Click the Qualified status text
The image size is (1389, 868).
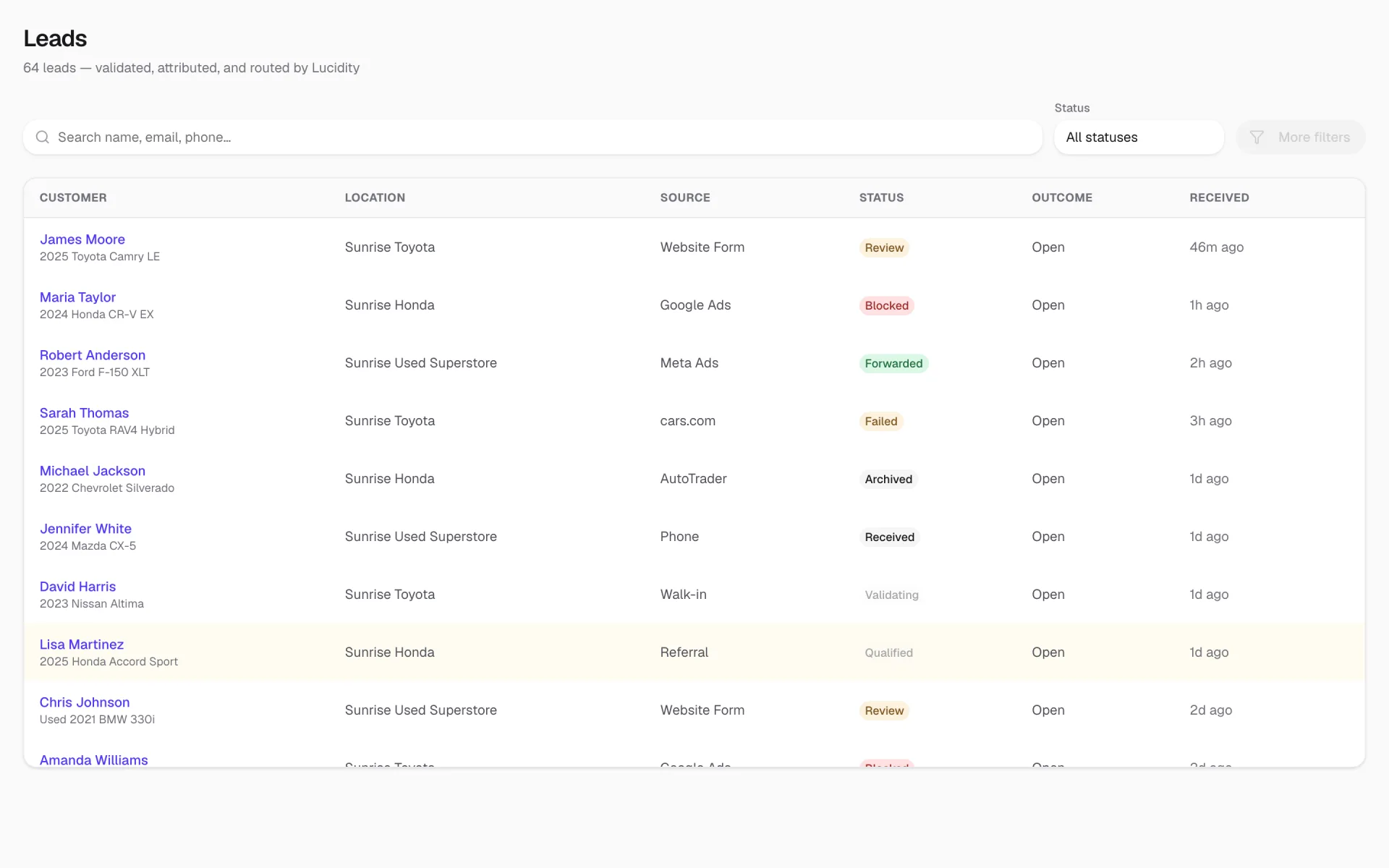pyautogui.click(x=888, y=652)
